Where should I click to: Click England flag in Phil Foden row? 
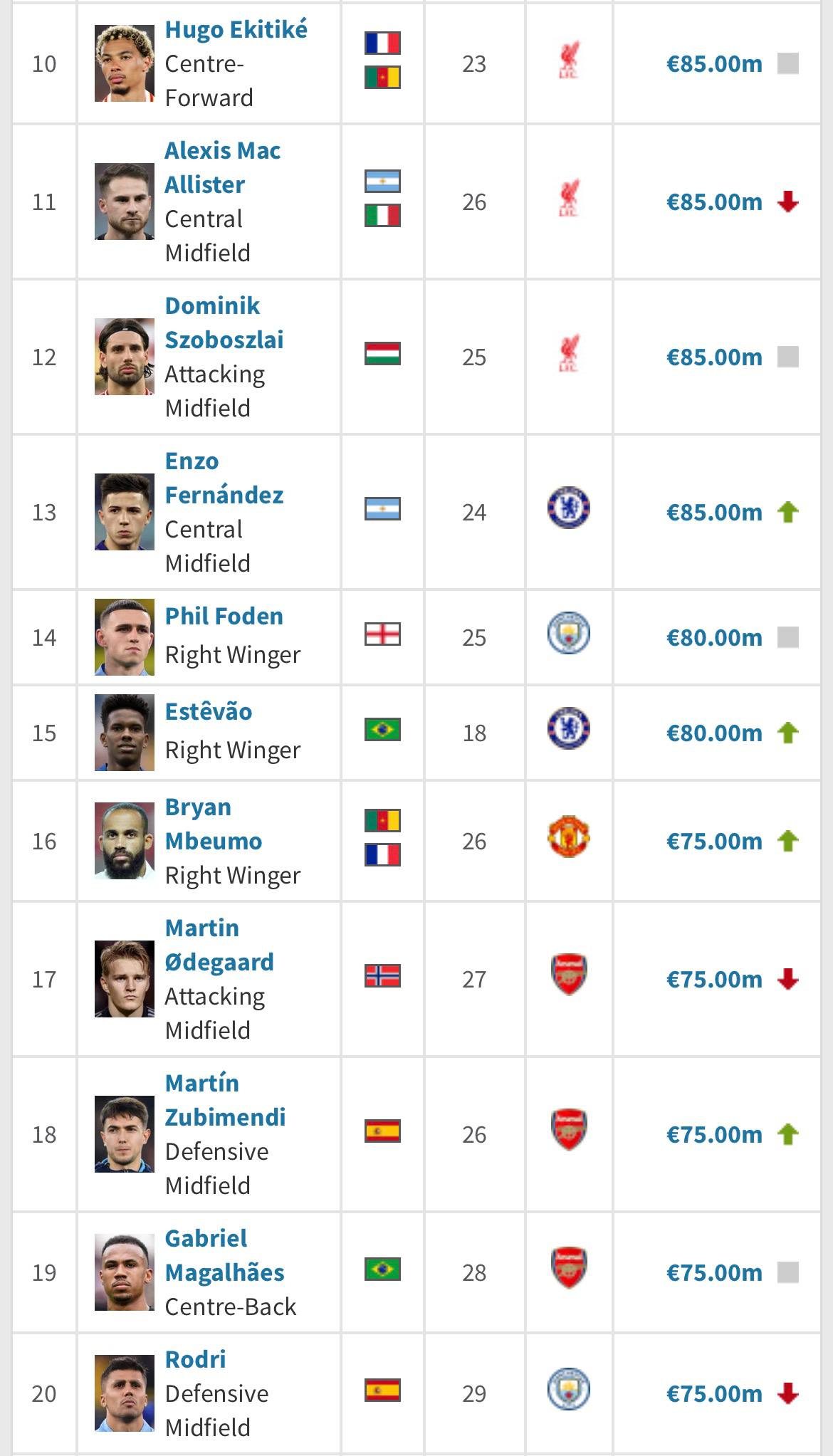click(382, 634)
